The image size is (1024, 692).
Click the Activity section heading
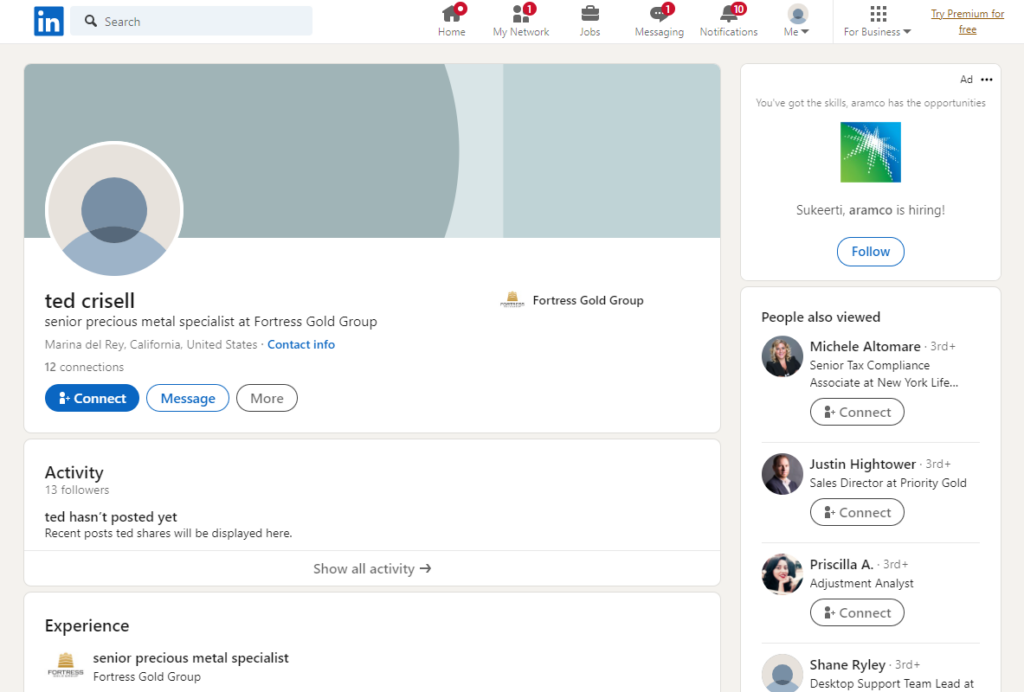point(74,473)
